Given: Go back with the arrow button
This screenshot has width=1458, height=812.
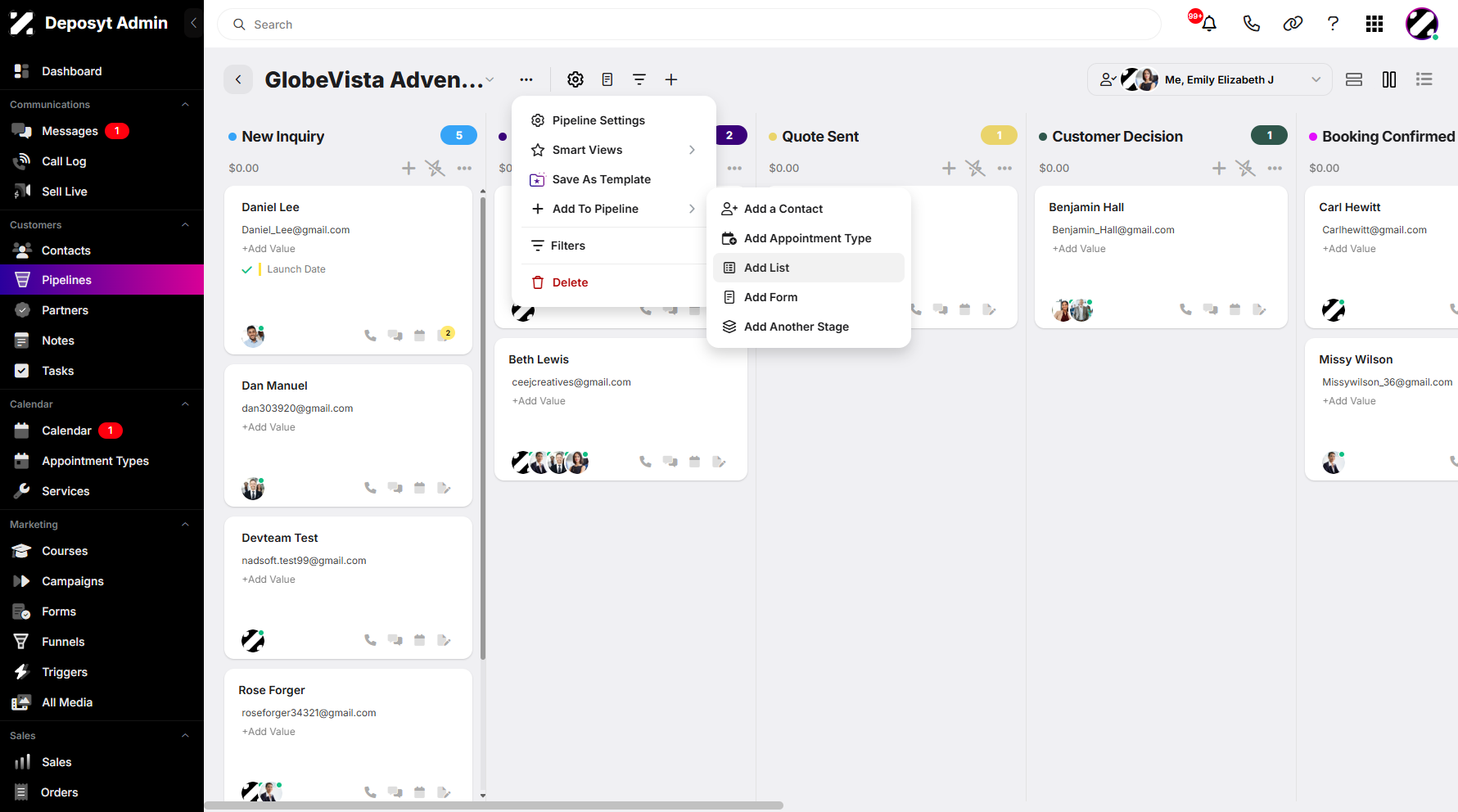Looking at the screenshot, I should (238, 79).
